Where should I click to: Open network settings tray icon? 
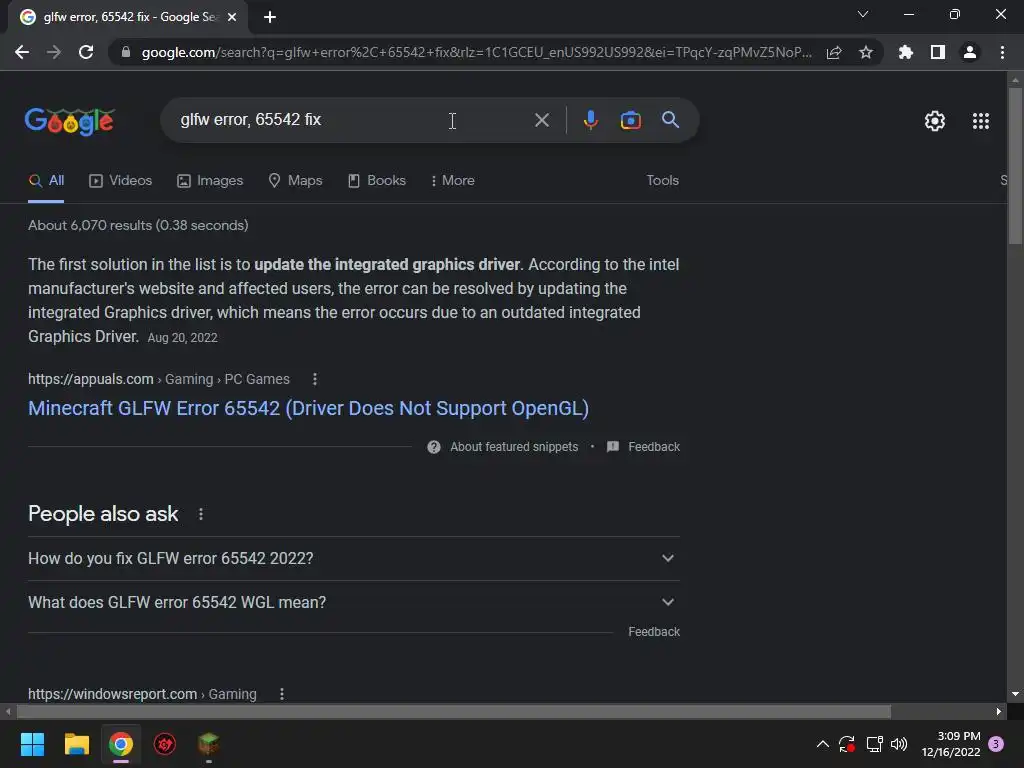click(x=874, y=744)
